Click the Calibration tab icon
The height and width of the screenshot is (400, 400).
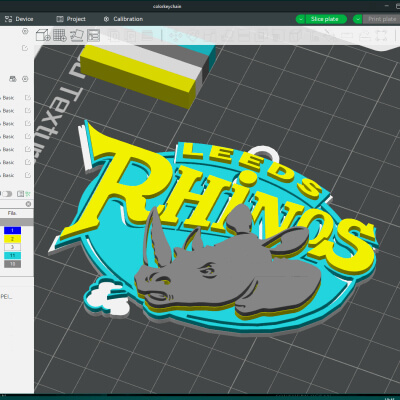106,19
